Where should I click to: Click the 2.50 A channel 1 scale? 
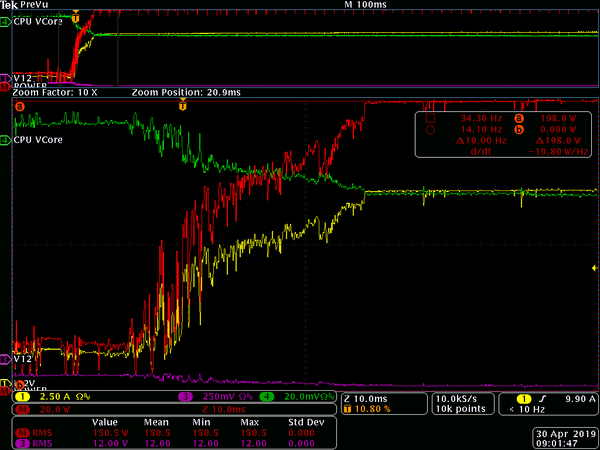pos(55,397)
